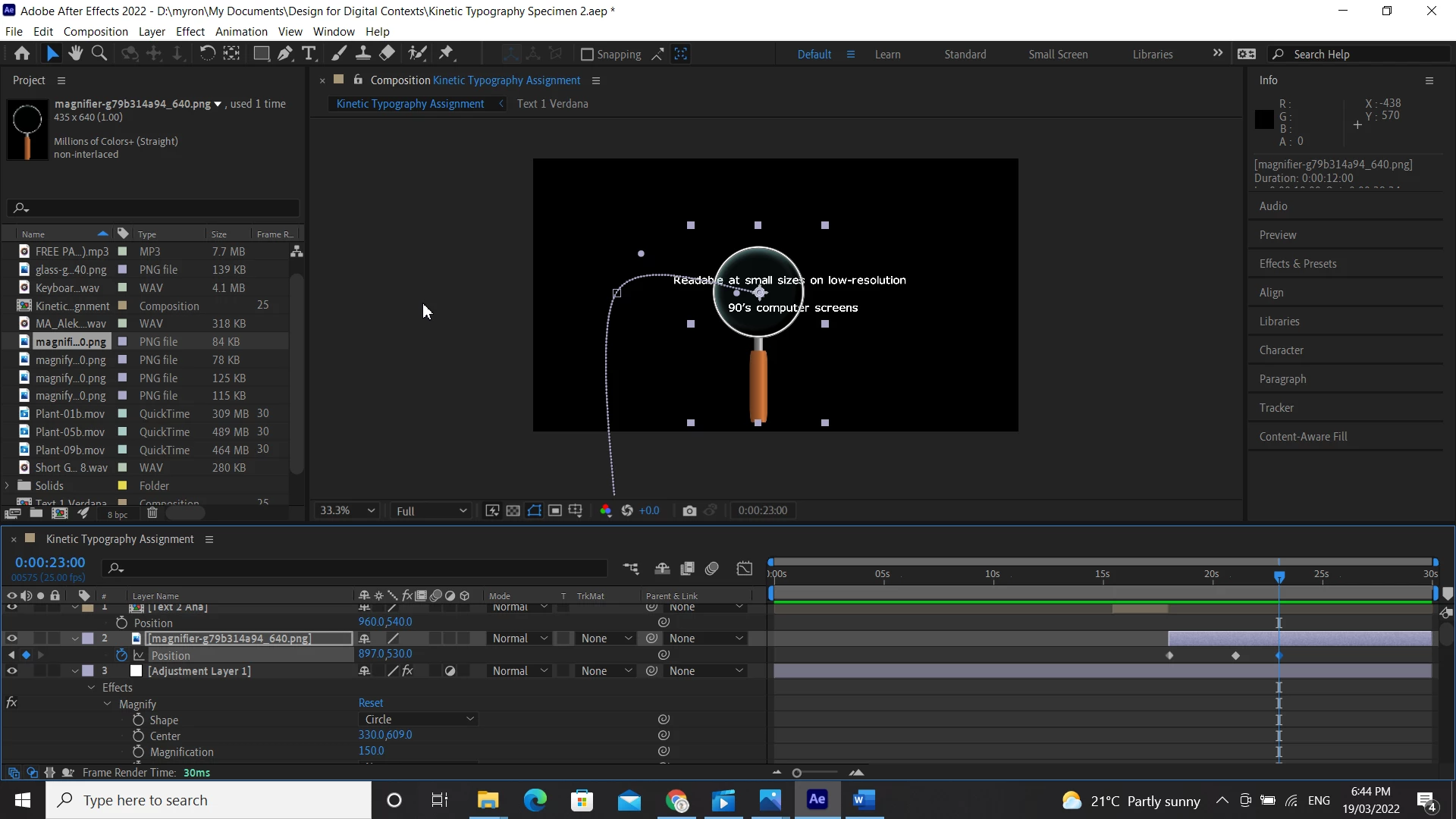Open Adobe After Effects in taskbar
1456x819 pixels.
coord(817,800)
